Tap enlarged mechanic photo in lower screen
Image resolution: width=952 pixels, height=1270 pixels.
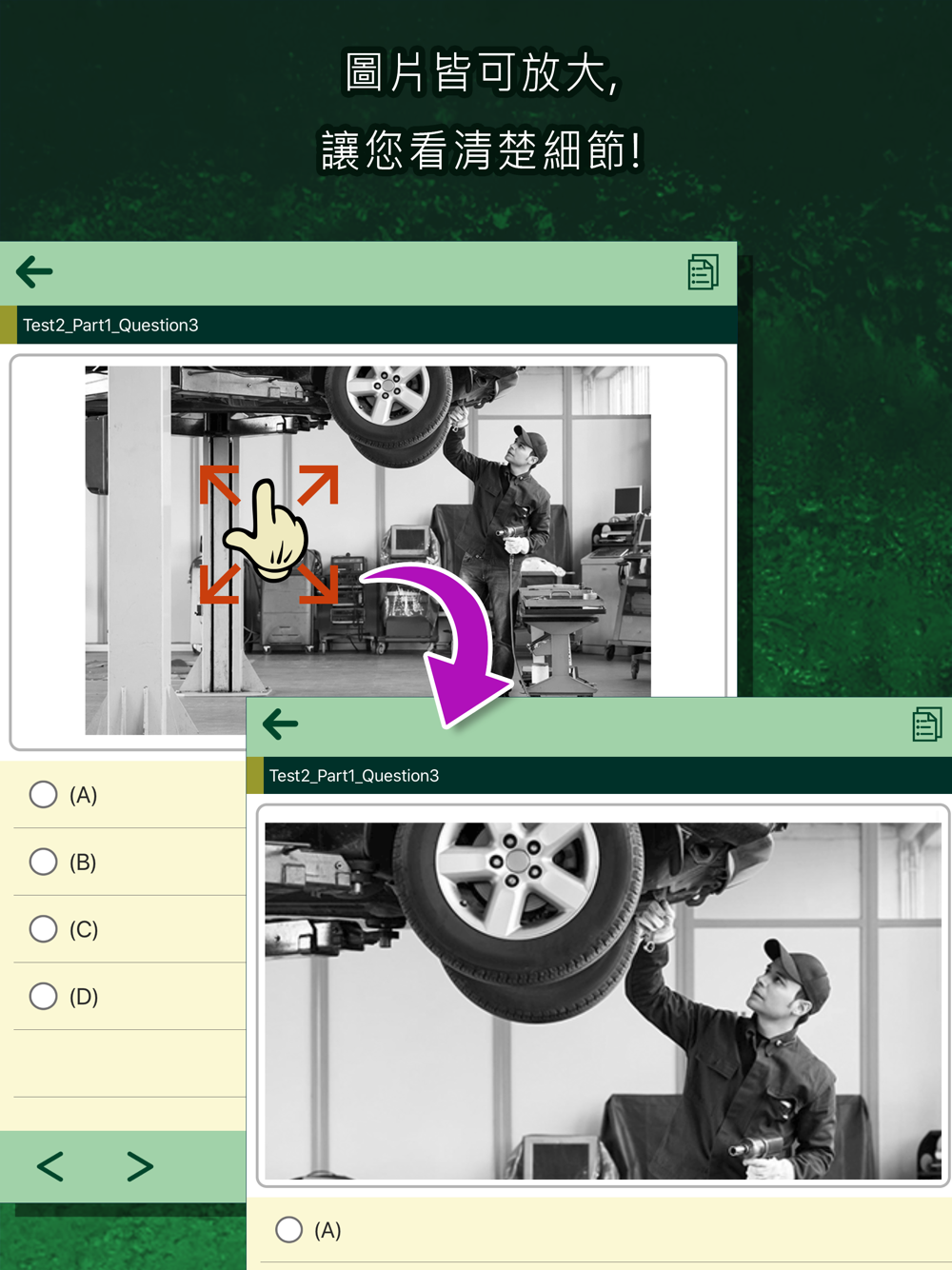603,1001
